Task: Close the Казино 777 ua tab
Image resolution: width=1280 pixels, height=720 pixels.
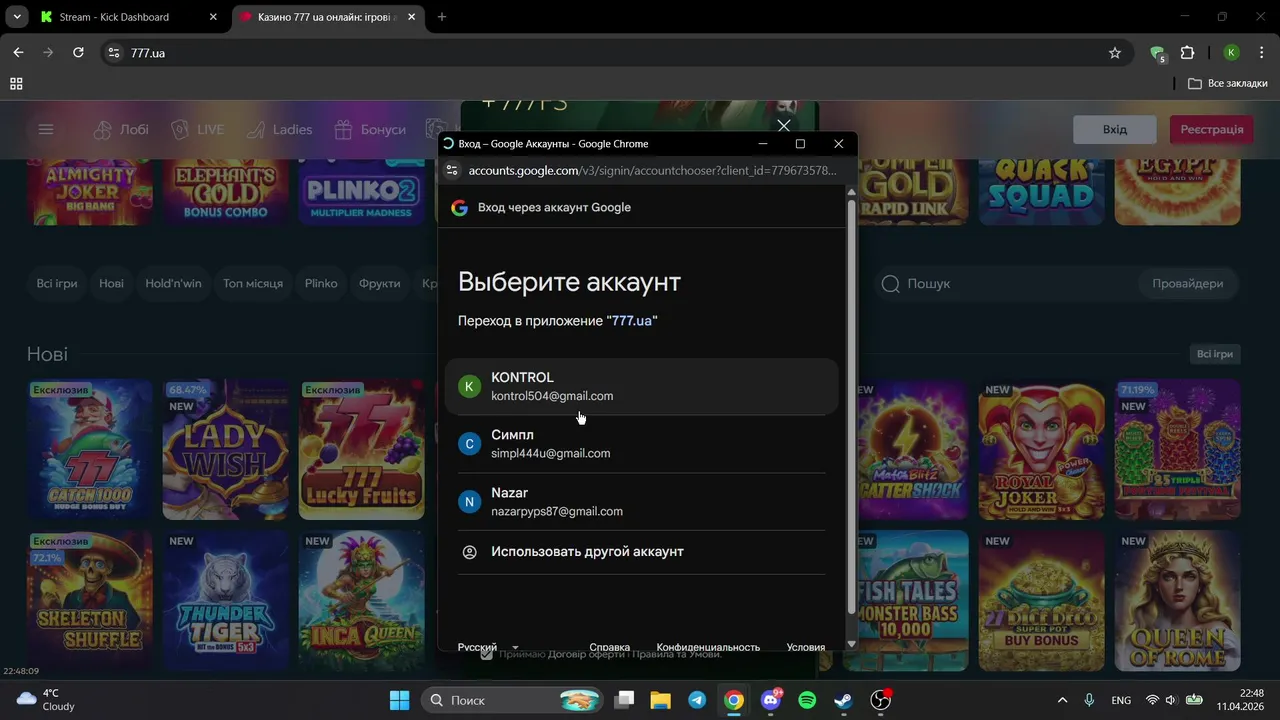Action: (x=410, y=17)
